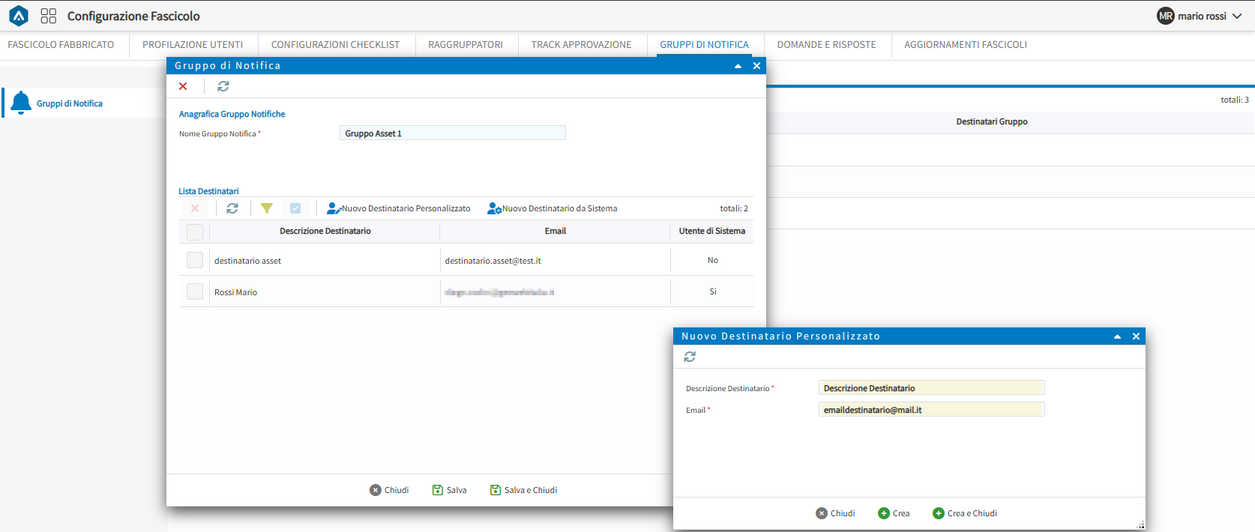Click Nuovo Destinatario da Sistema
1255x532 pixels.
552,209
